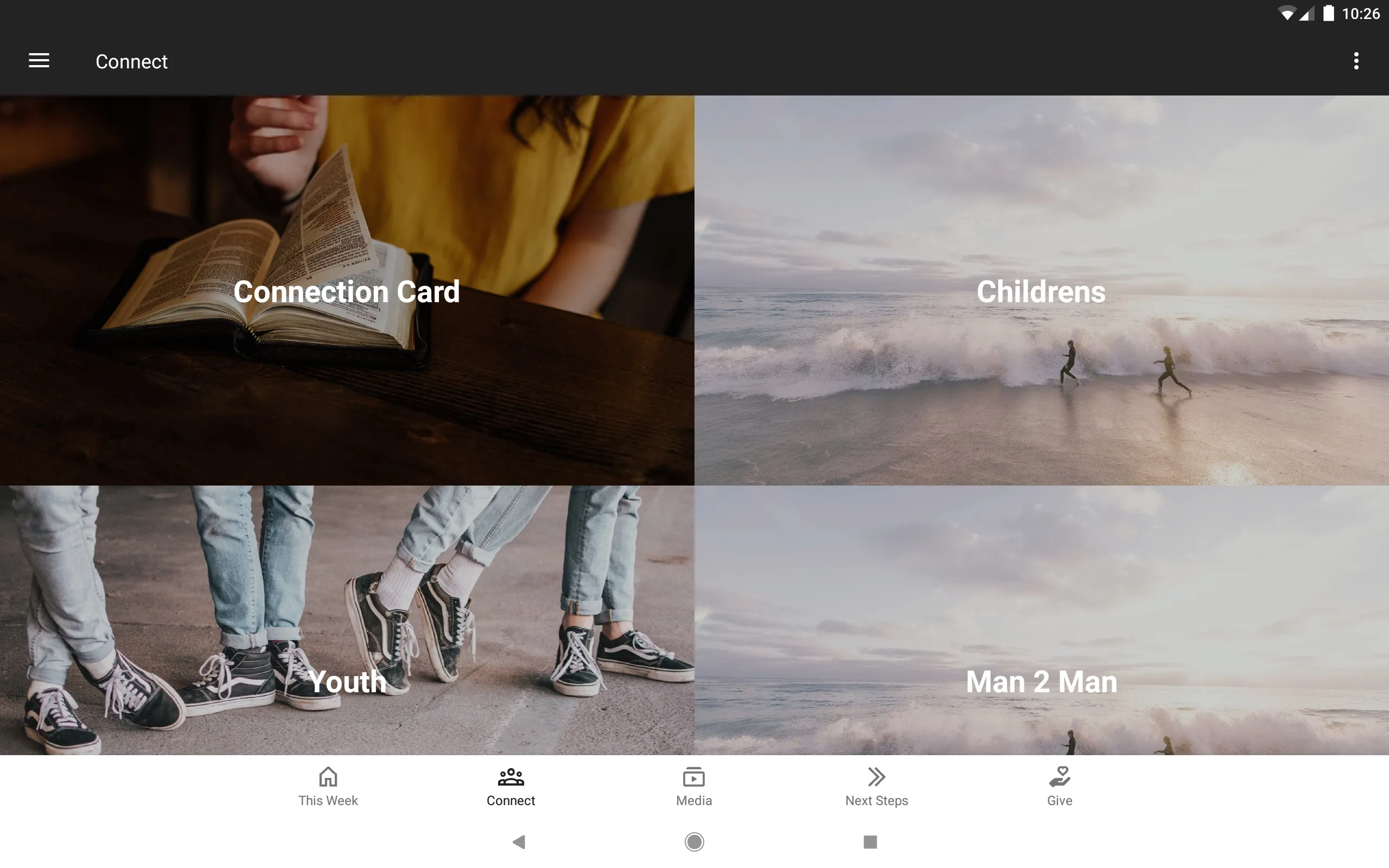1389x868 pixels.
Task: Tap the circular home button
Action: point(694,841)
